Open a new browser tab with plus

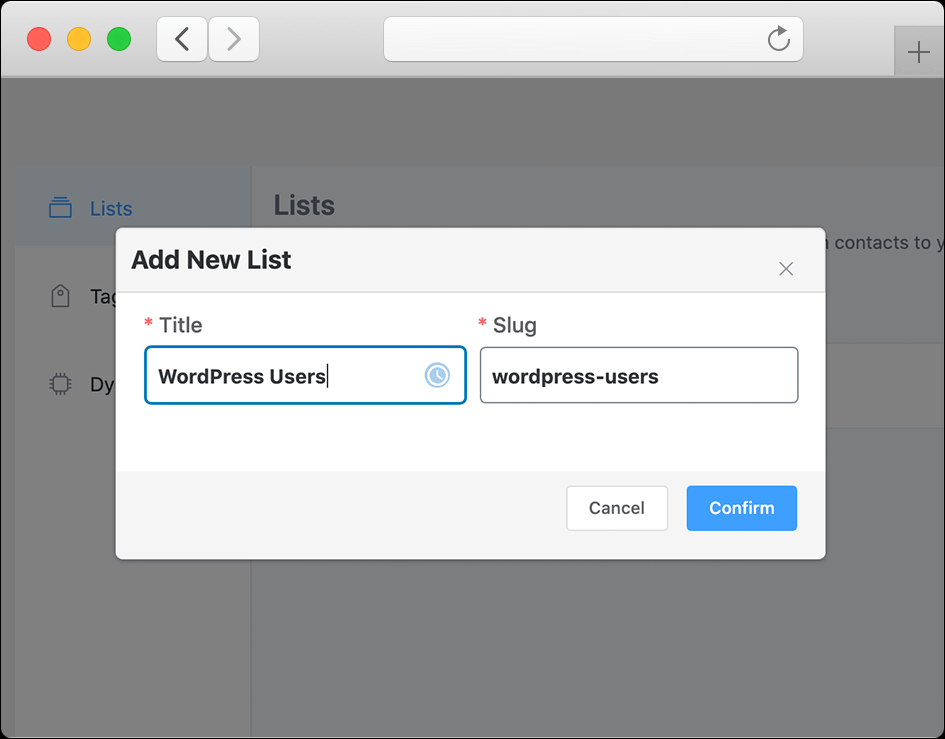pyautogui.click(x=918, y=52)
